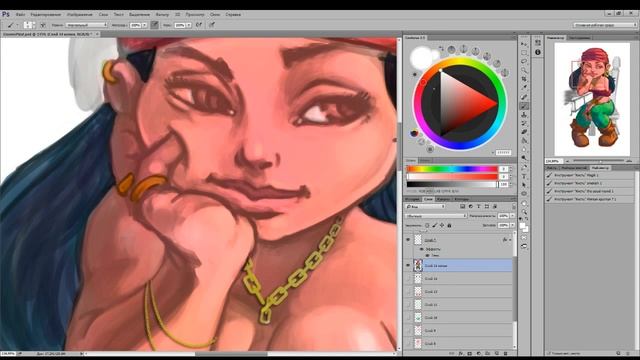Click the hue slider bar in Coolorus
640x360 pixels.
[452, 169]
